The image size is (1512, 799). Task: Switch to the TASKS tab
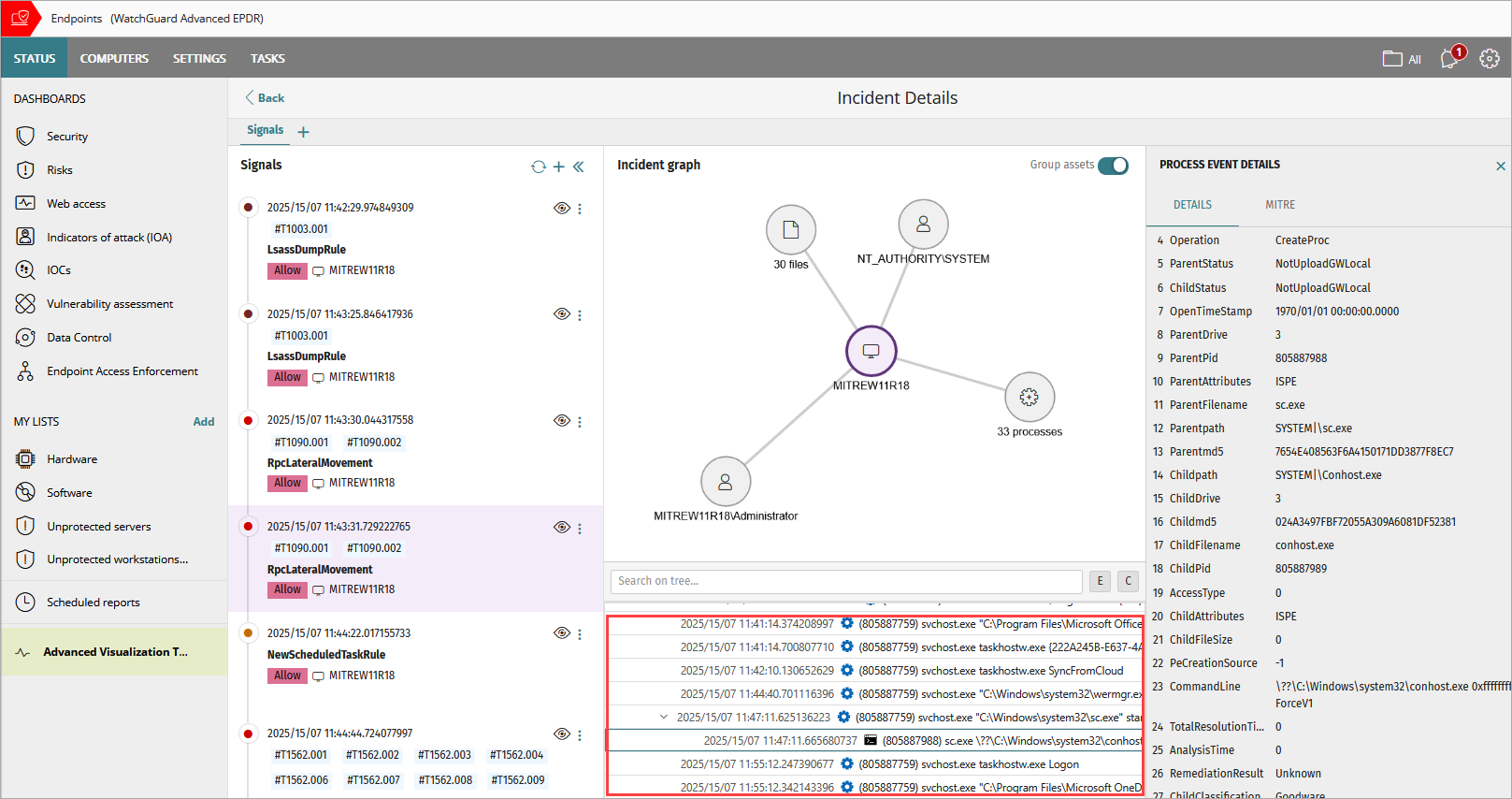(x=267, y=58)
